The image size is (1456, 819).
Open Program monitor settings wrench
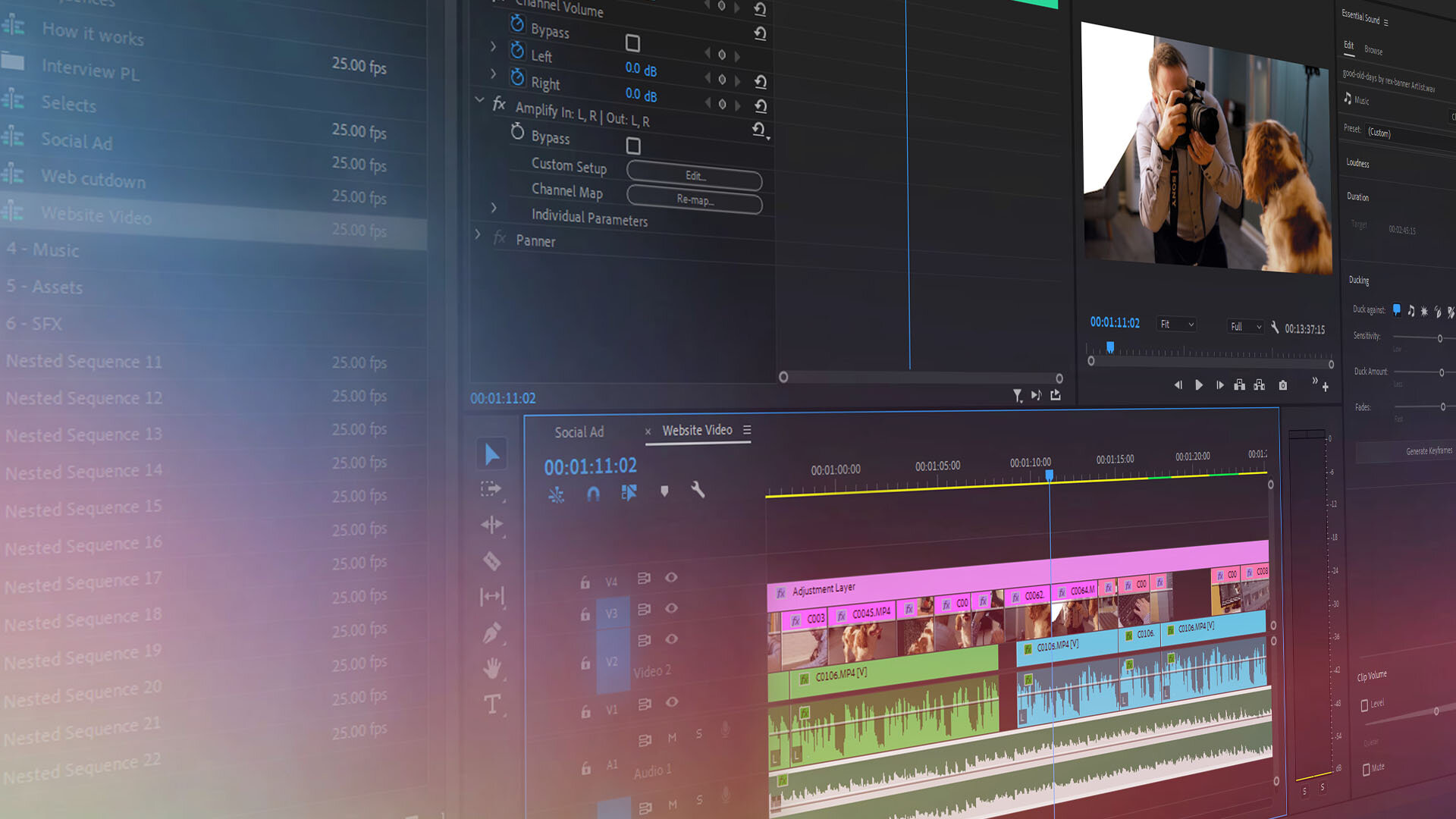(1275, 328)
